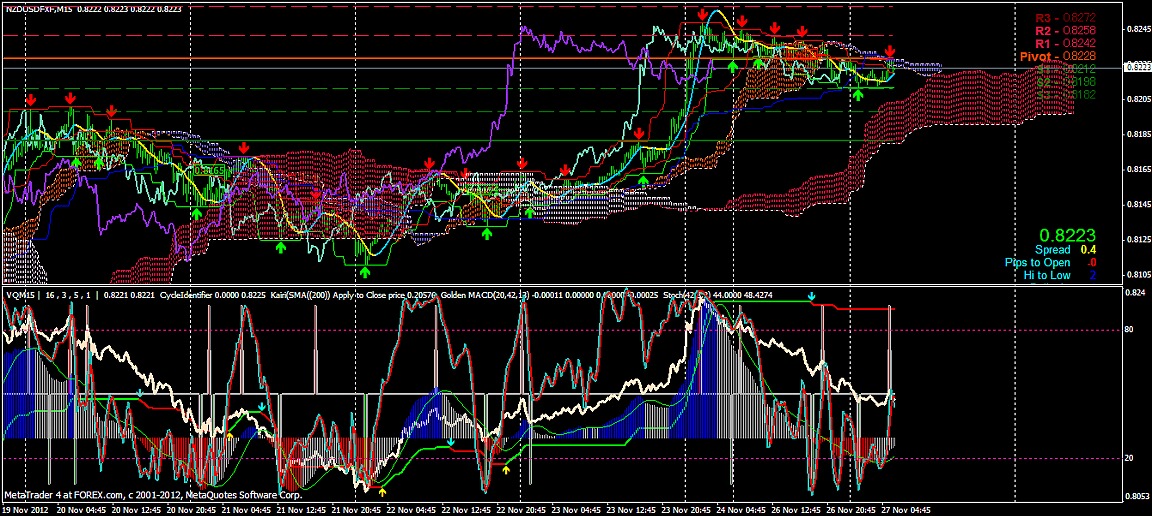Click the 0.8205 price axis value

point(1137,99)
